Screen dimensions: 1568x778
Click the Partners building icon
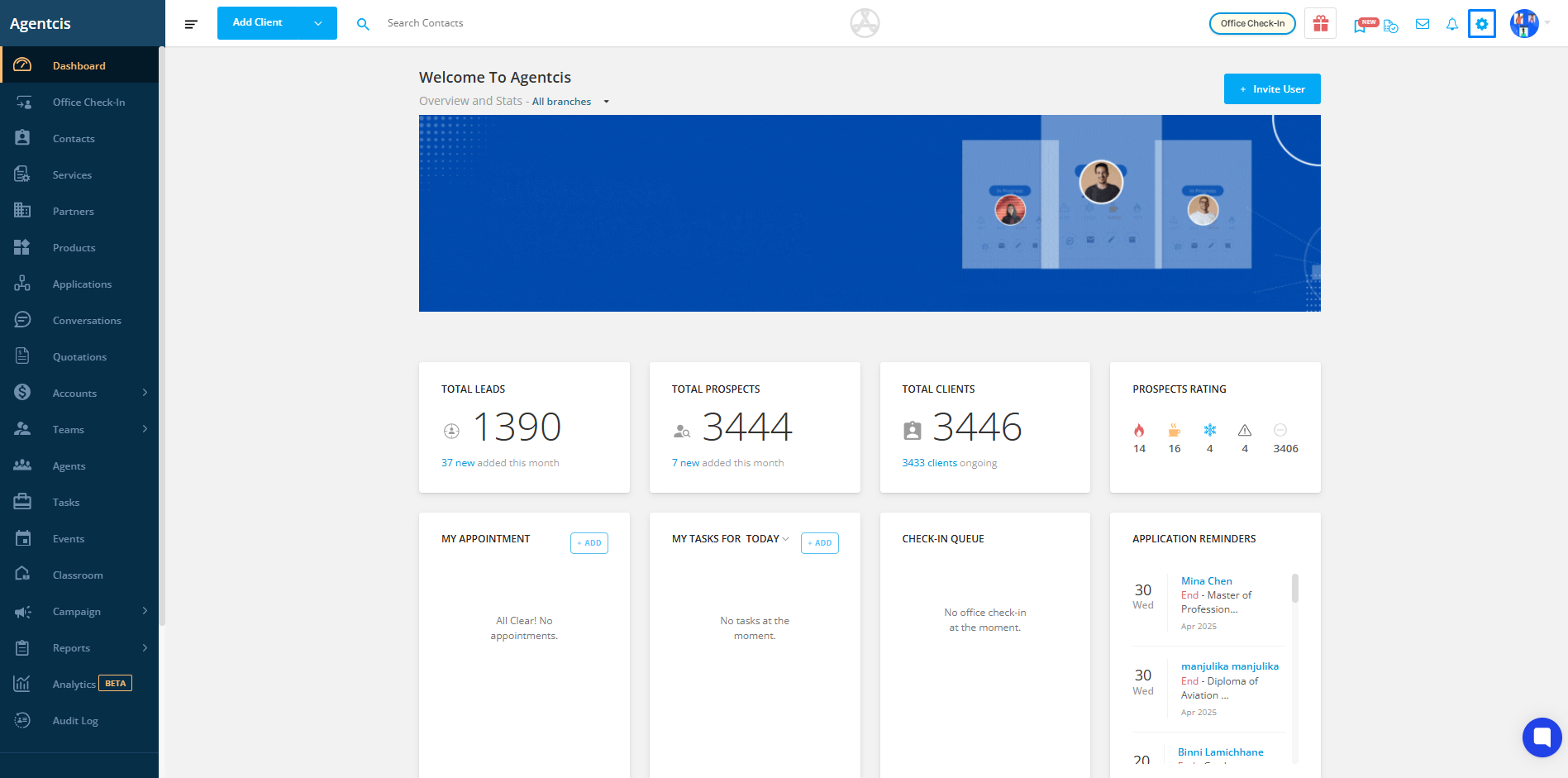pos(22,211)
